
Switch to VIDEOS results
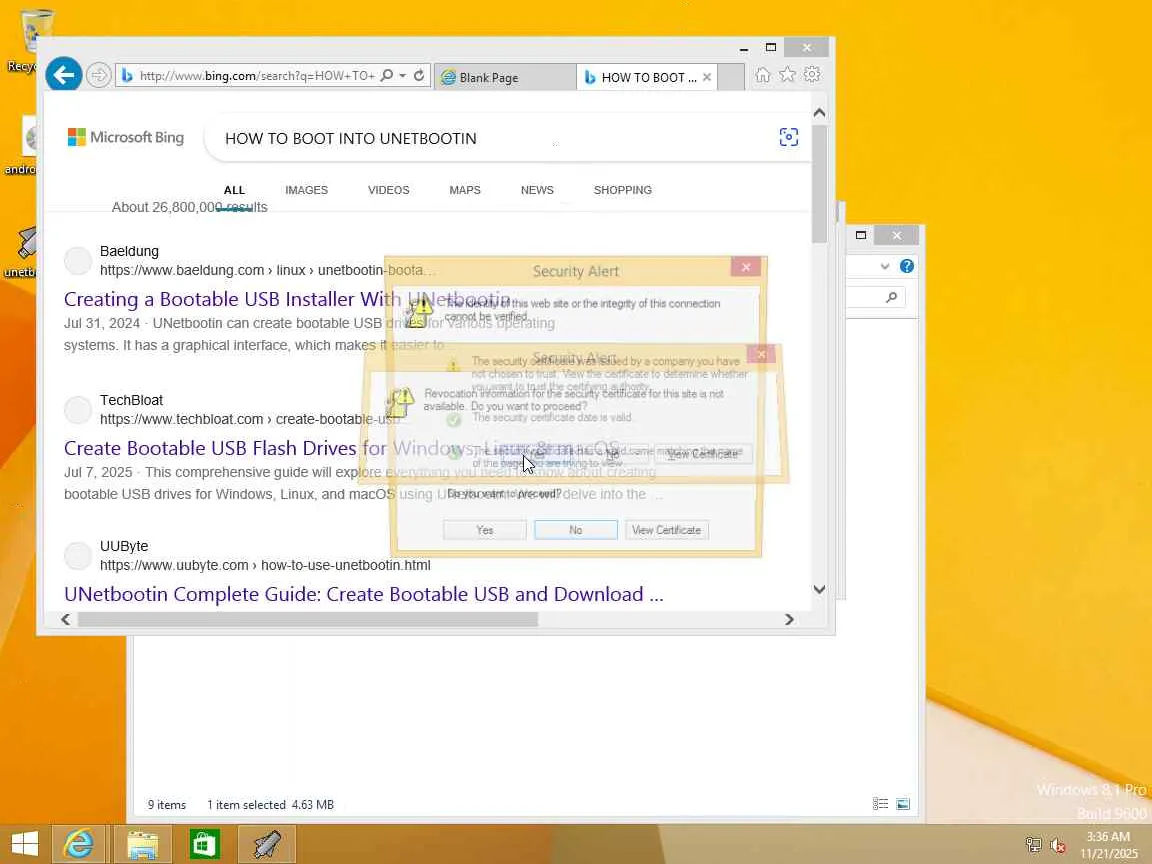(389, 190)
